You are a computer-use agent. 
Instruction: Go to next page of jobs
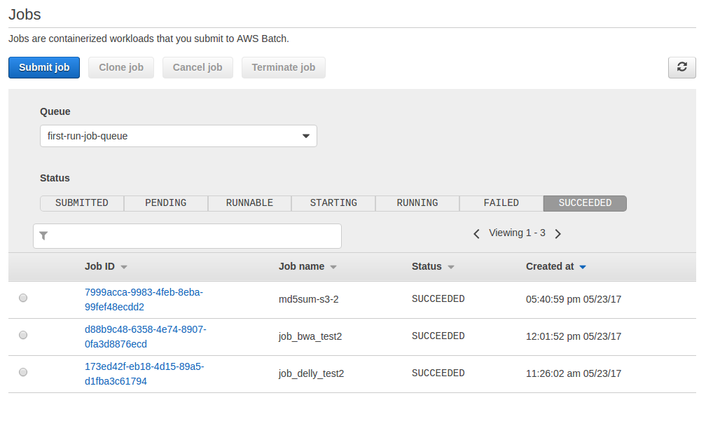(x=558, y=234)
